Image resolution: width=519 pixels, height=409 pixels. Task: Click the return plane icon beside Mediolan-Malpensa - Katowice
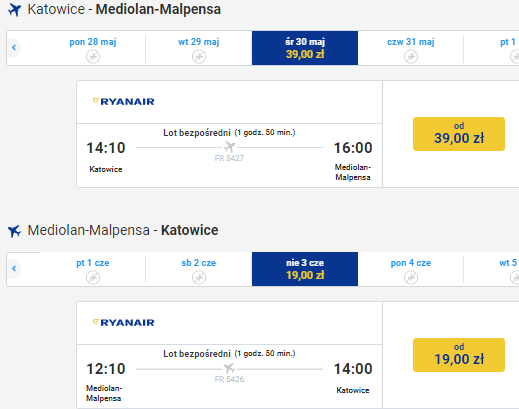14,231
